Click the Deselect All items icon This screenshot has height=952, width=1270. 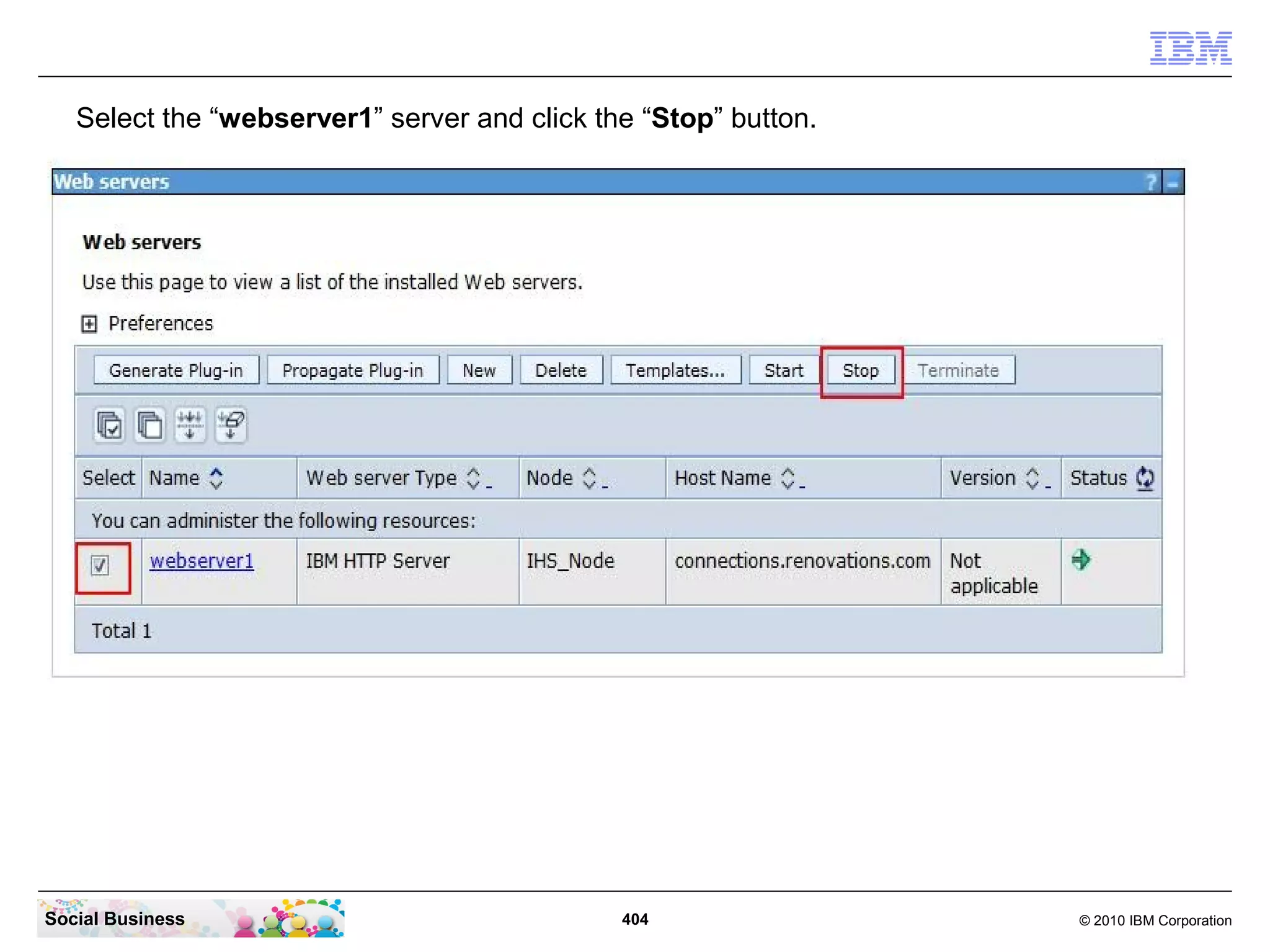click(x=150, y=425)
